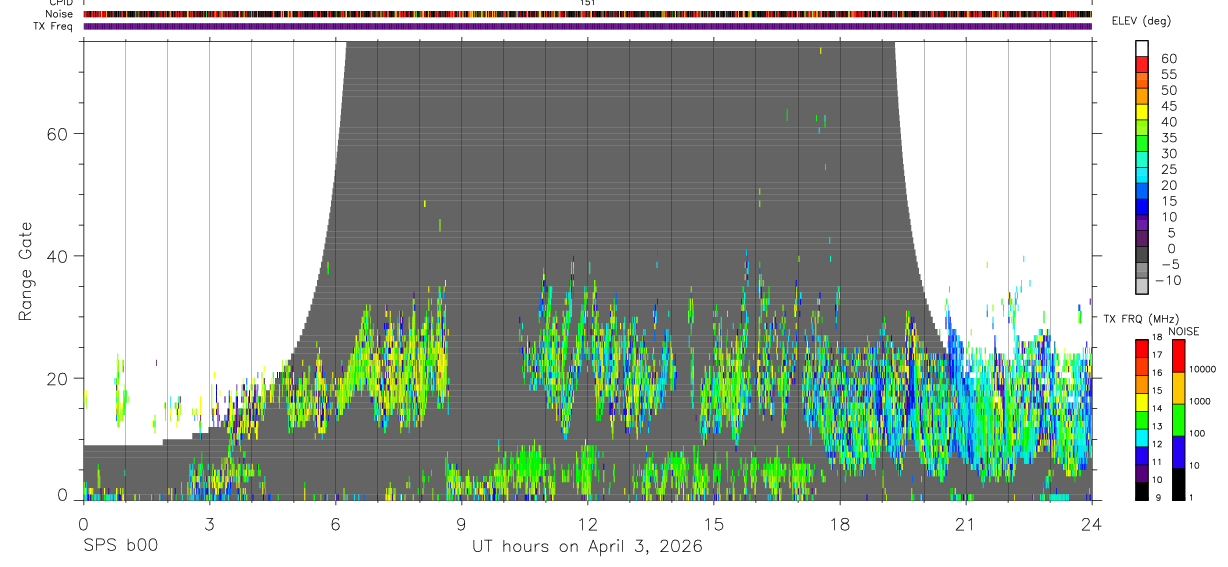Click 'UT hours on April 3, 2026' axis title
This screenshot has width=1228, height=567.
click(588, 548)
